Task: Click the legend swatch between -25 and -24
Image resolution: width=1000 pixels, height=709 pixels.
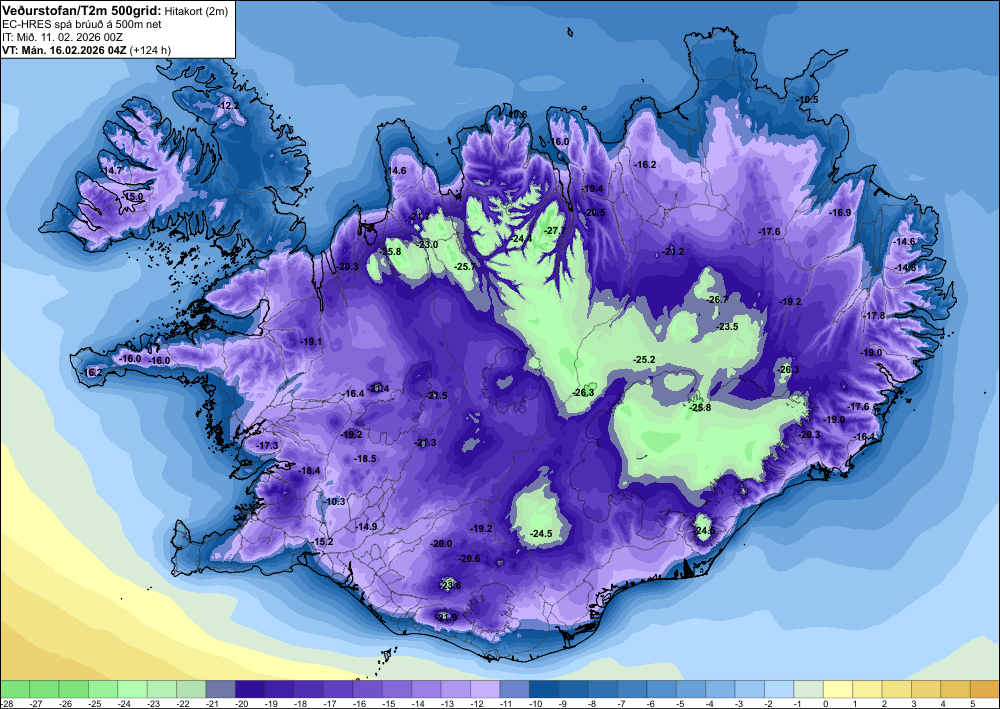Action: (103, 689)
